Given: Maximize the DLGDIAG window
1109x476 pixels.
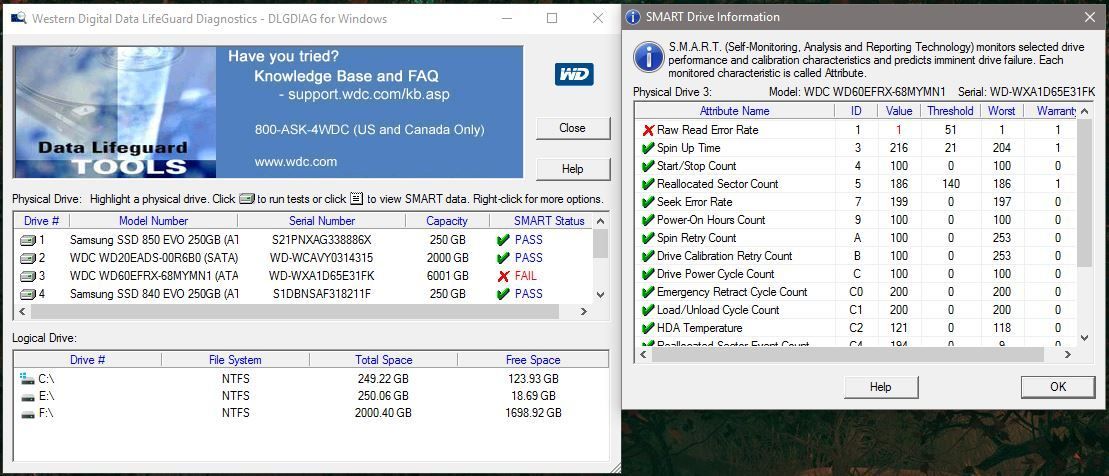Looking at the screenshot, I should pyautogui.click(x=552, y=18).
